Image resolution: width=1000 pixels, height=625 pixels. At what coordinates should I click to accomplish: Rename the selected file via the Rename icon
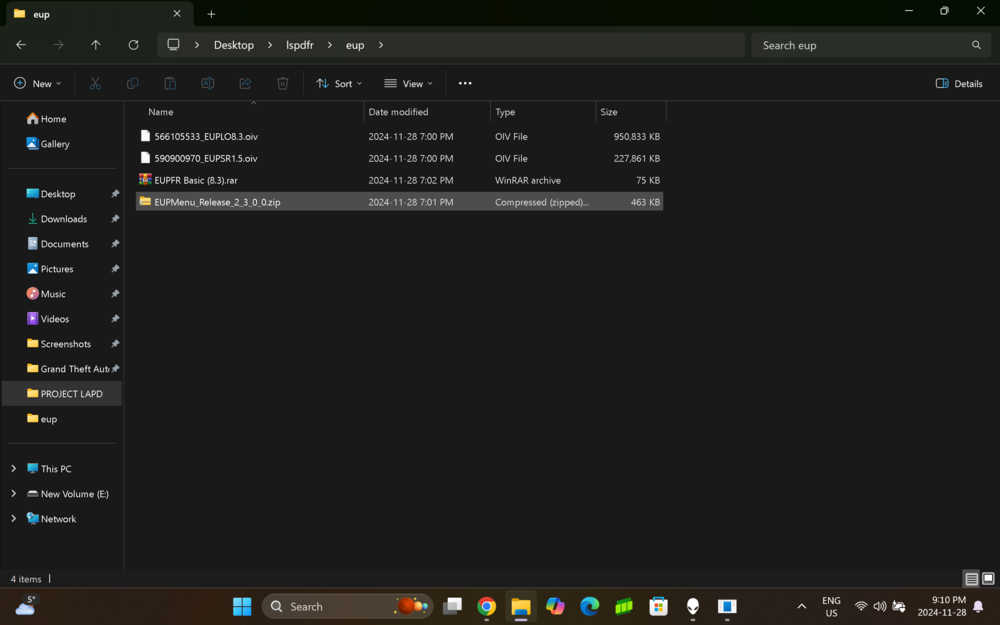tap(207, 83)
